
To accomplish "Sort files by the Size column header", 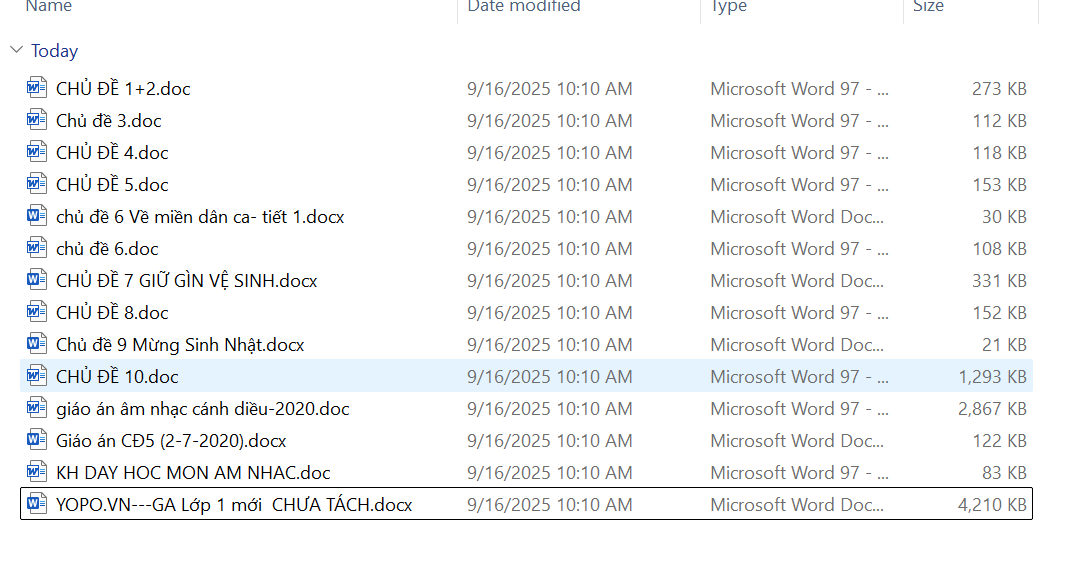I will coord(927,7).
